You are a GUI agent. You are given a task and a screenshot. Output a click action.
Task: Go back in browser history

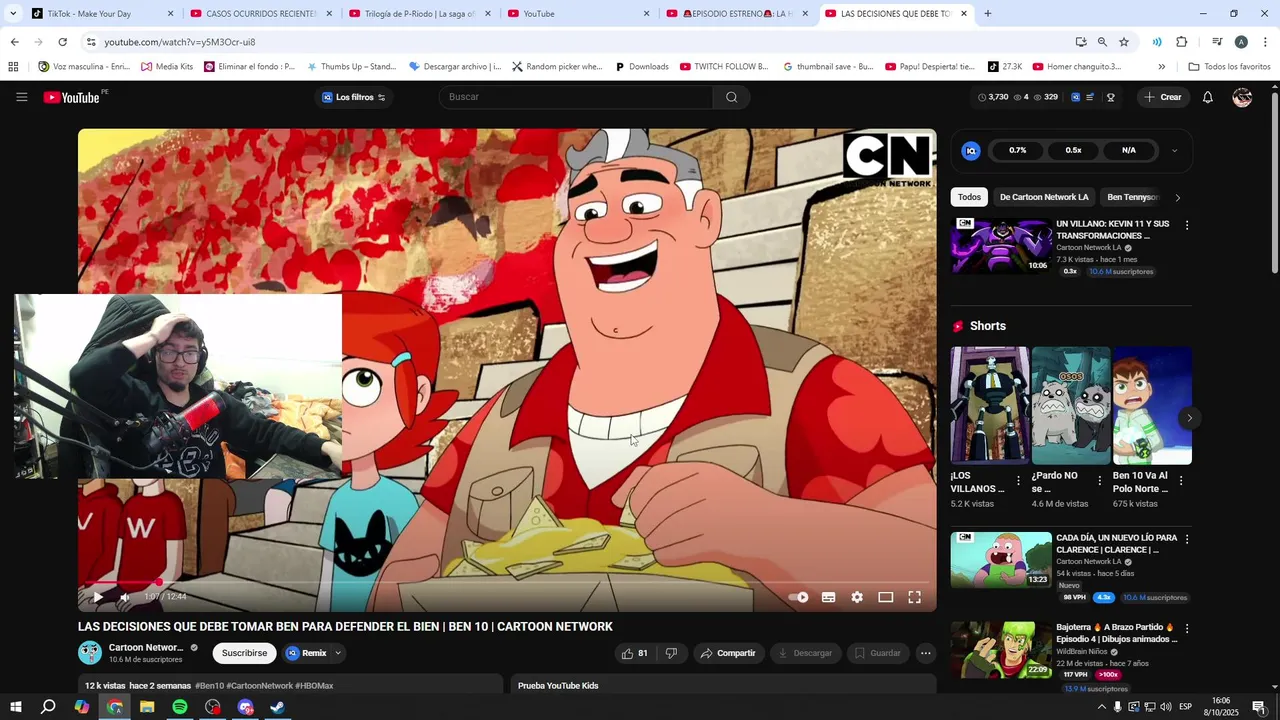[14, 42]
